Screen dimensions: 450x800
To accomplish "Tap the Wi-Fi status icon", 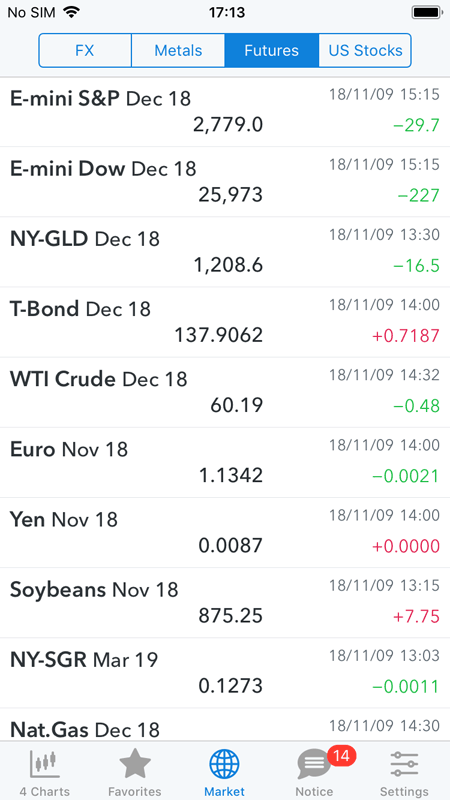I will [x=72, y=12].
